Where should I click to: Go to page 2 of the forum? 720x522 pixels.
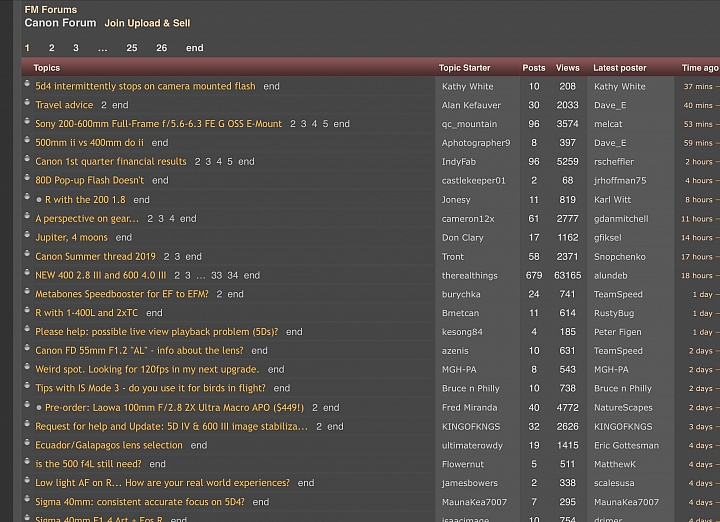pyautogui.click(x=51, y=48)
